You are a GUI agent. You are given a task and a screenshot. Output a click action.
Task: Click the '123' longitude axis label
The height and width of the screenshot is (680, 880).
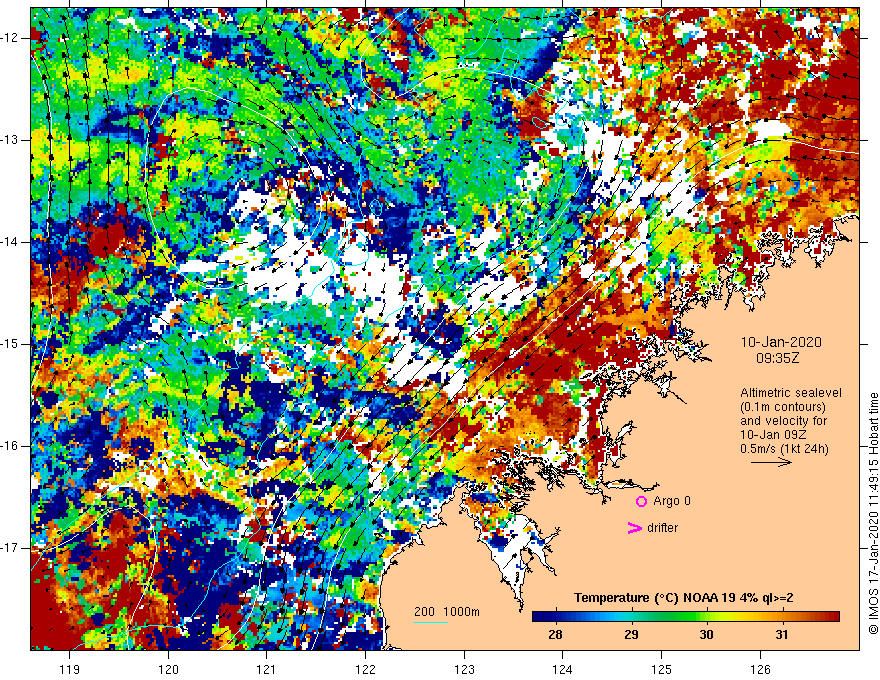[464, 669]
